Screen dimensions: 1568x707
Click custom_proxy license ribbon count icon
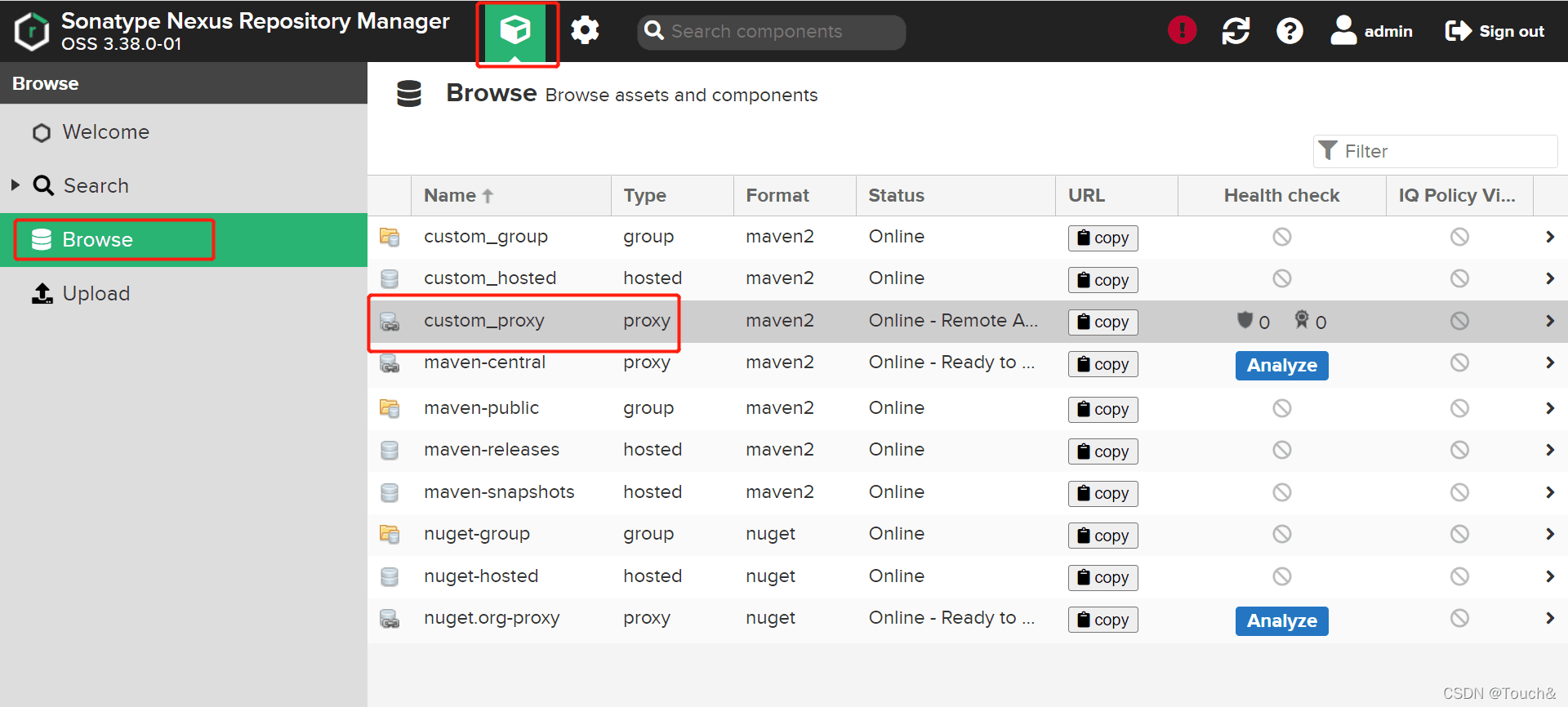1302,319
